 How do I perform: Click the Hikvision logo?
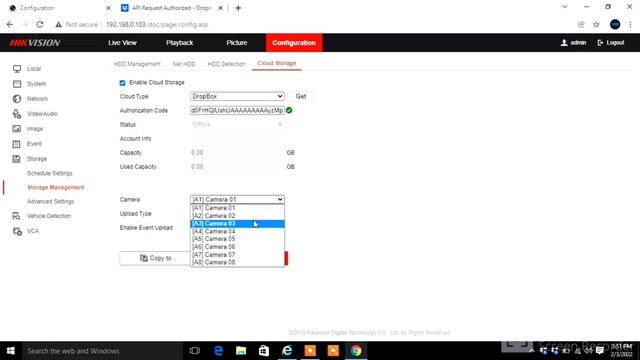click(x=35, y=43)
